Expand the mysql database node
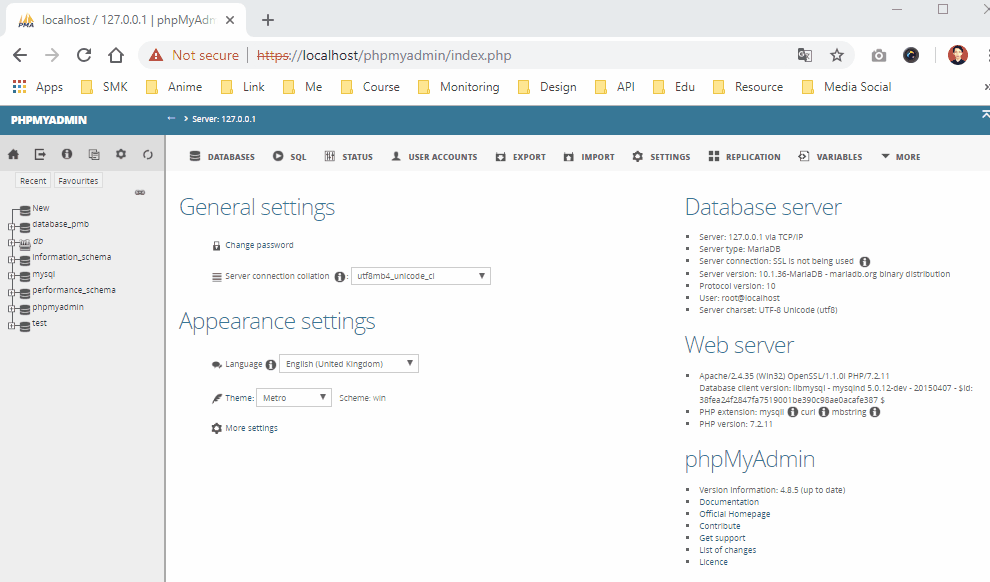This screenshot has height=582, width=990. pyautogui.click(x=11, y=274)
